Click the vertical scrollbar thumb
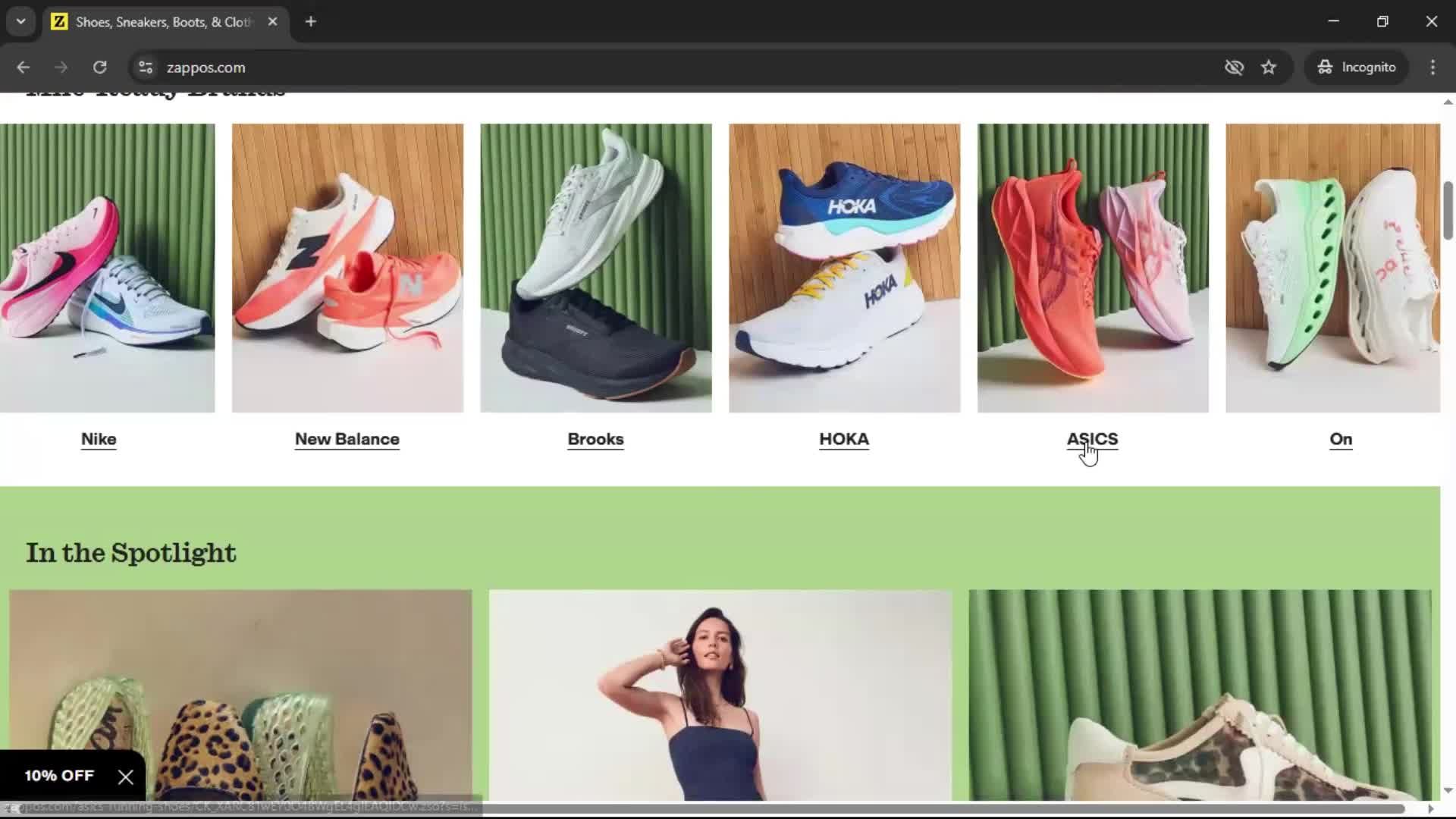This screenshot has width=1456, height=819. click(x=1448, y=210)
